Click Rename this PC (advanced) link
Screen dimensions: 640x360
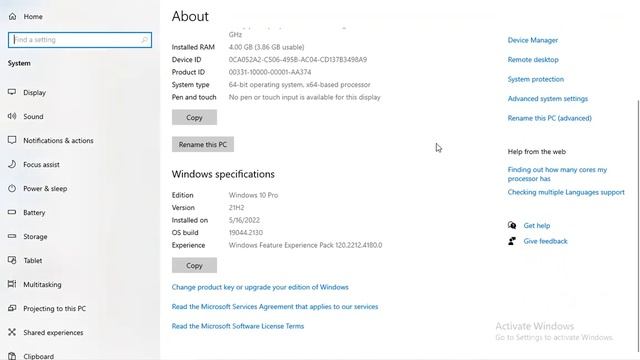point(549,118)
